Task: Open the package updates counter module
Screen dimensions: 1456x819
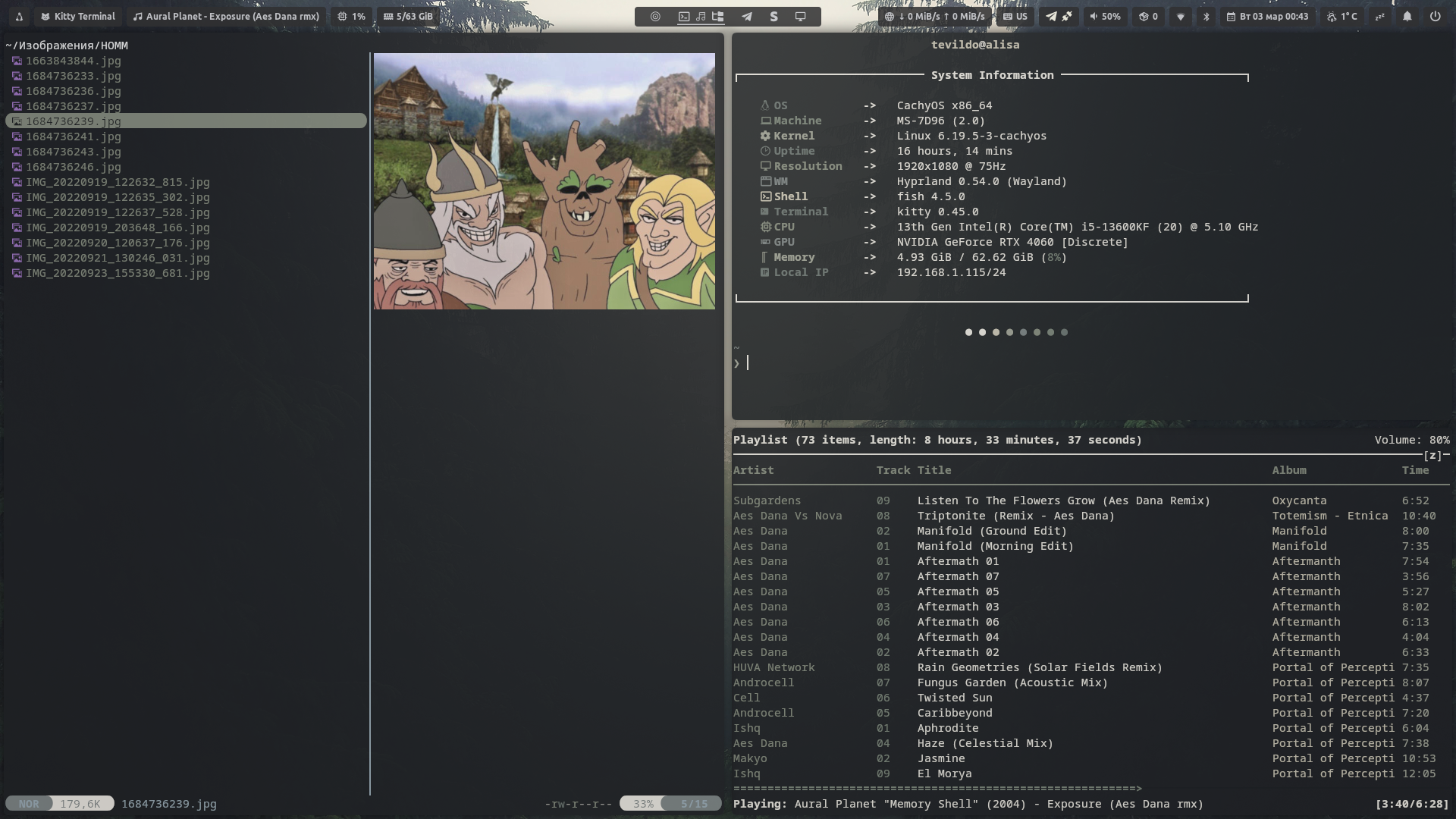Action: pos(1148,16)
